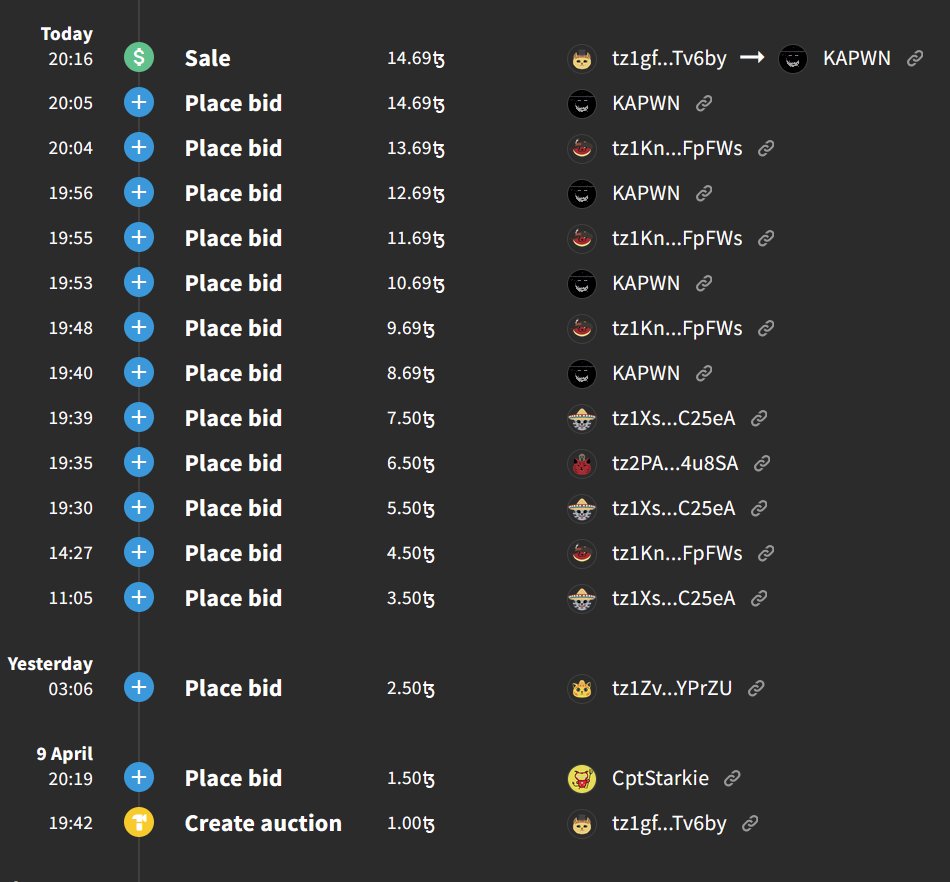Viewport: 950px width, 882px height.
Task: Click the green dollar Sale icon
Action: coord(139,58)
